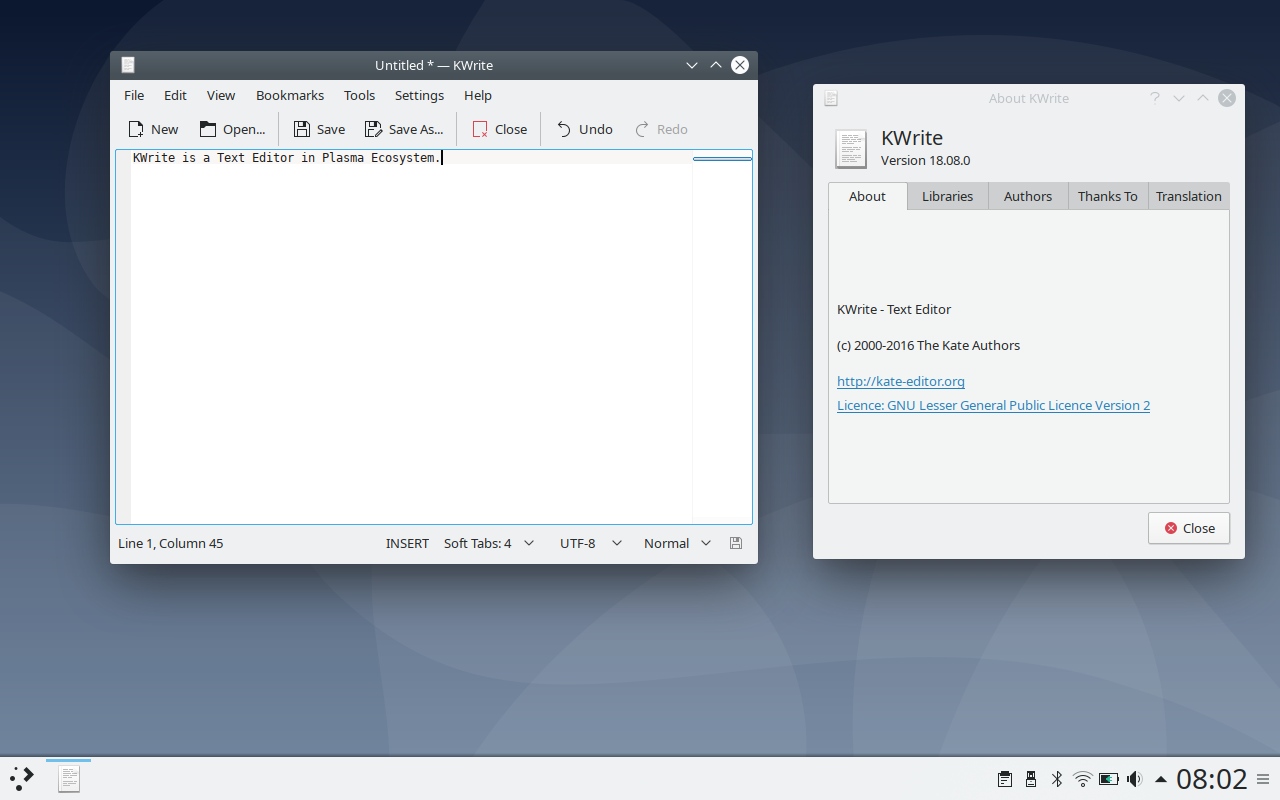Switch to the Authors tab
The image size is (1280, 800).
1027,196
